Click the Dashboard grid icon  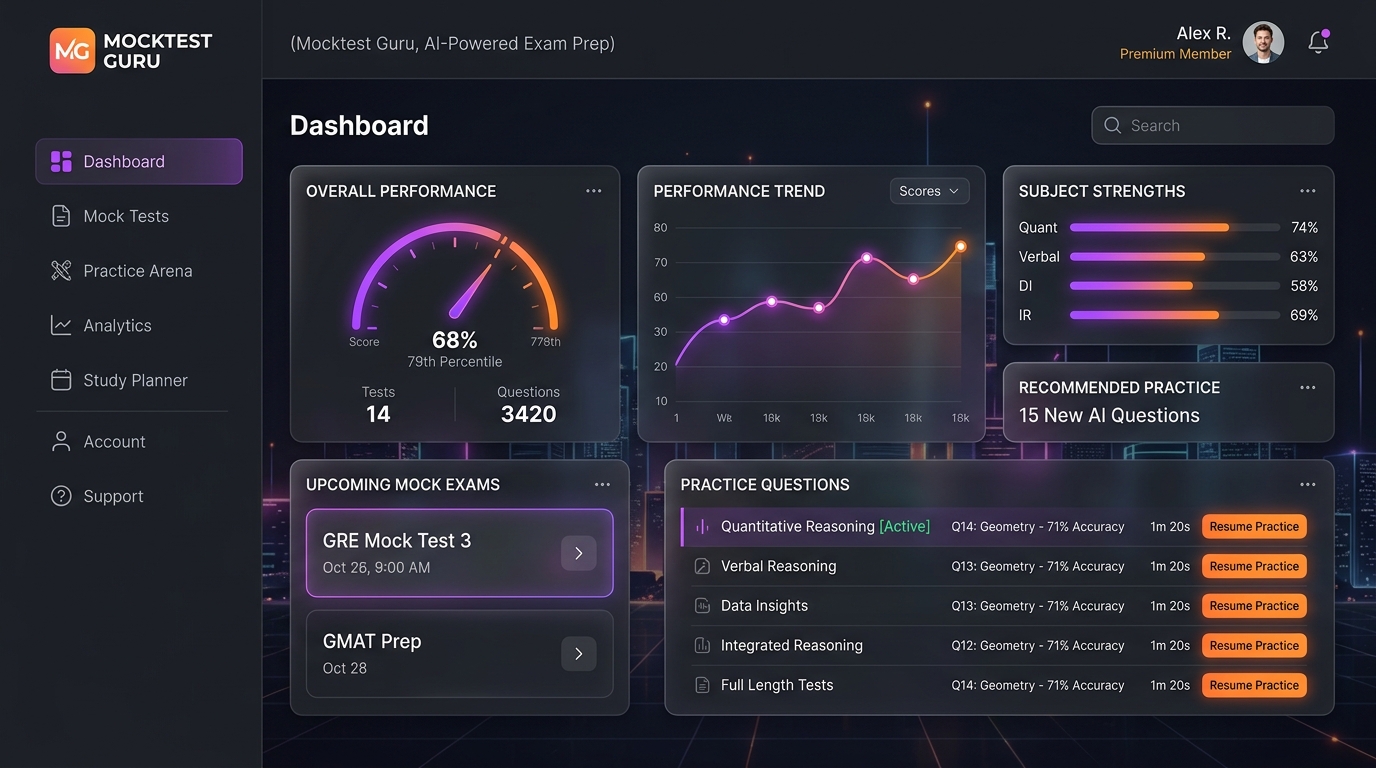point(61,162)
